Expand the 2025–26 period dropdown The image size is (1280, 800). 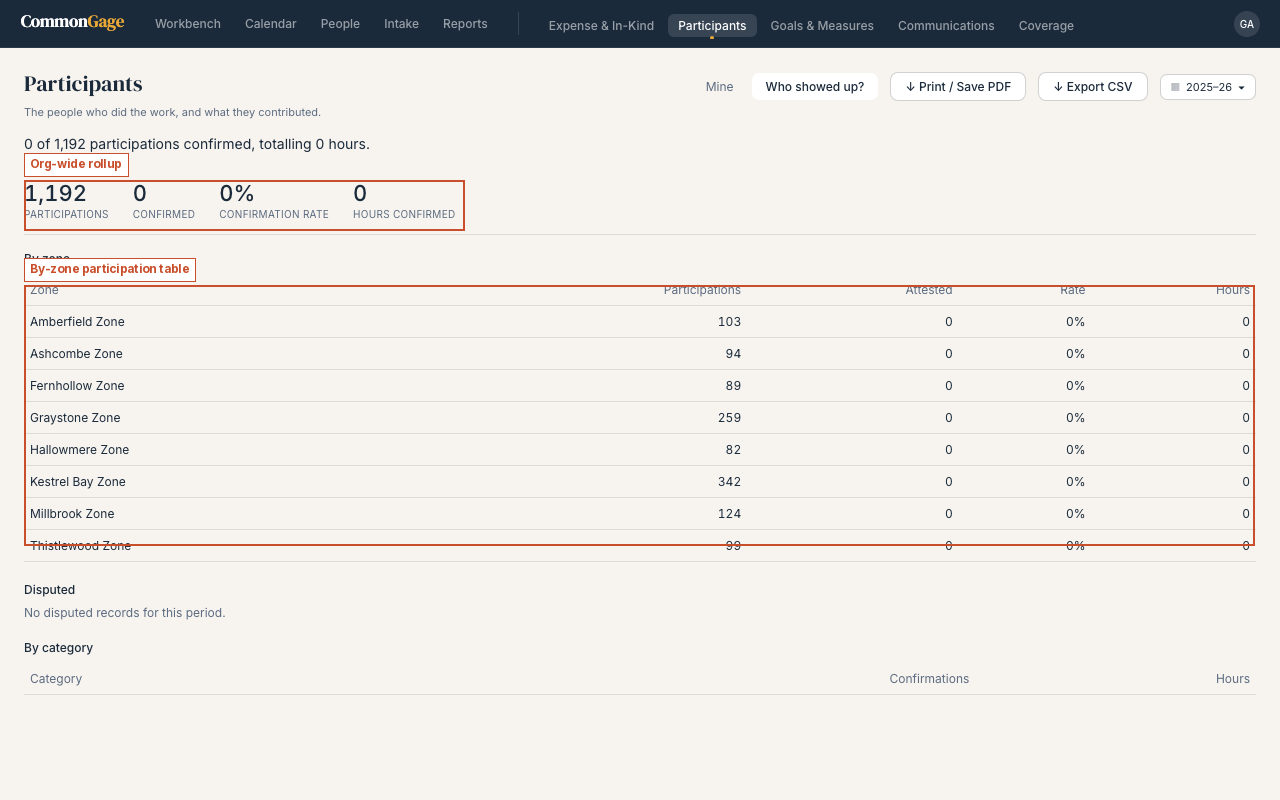coord(1208,87)
